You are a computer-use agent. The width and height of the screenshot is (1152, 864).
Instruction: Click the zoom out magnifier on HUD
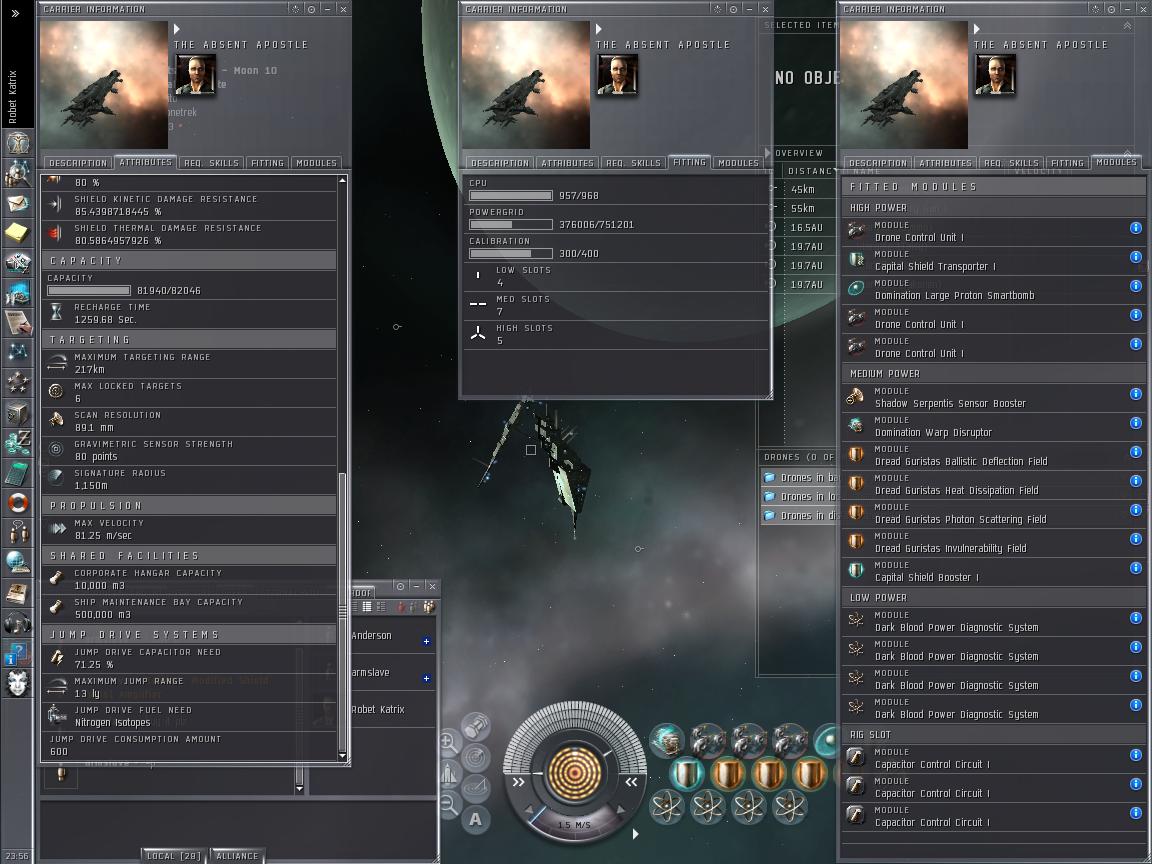click(448, 804)
